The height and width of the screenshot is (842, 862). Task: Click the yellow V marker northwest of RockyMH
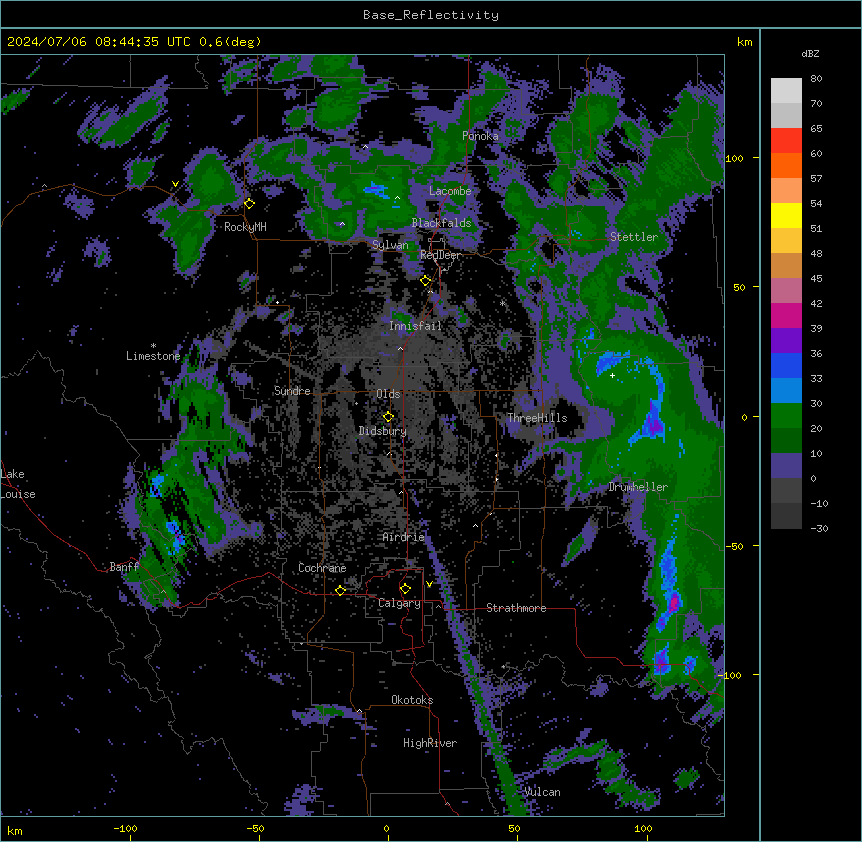click(175, 184)
